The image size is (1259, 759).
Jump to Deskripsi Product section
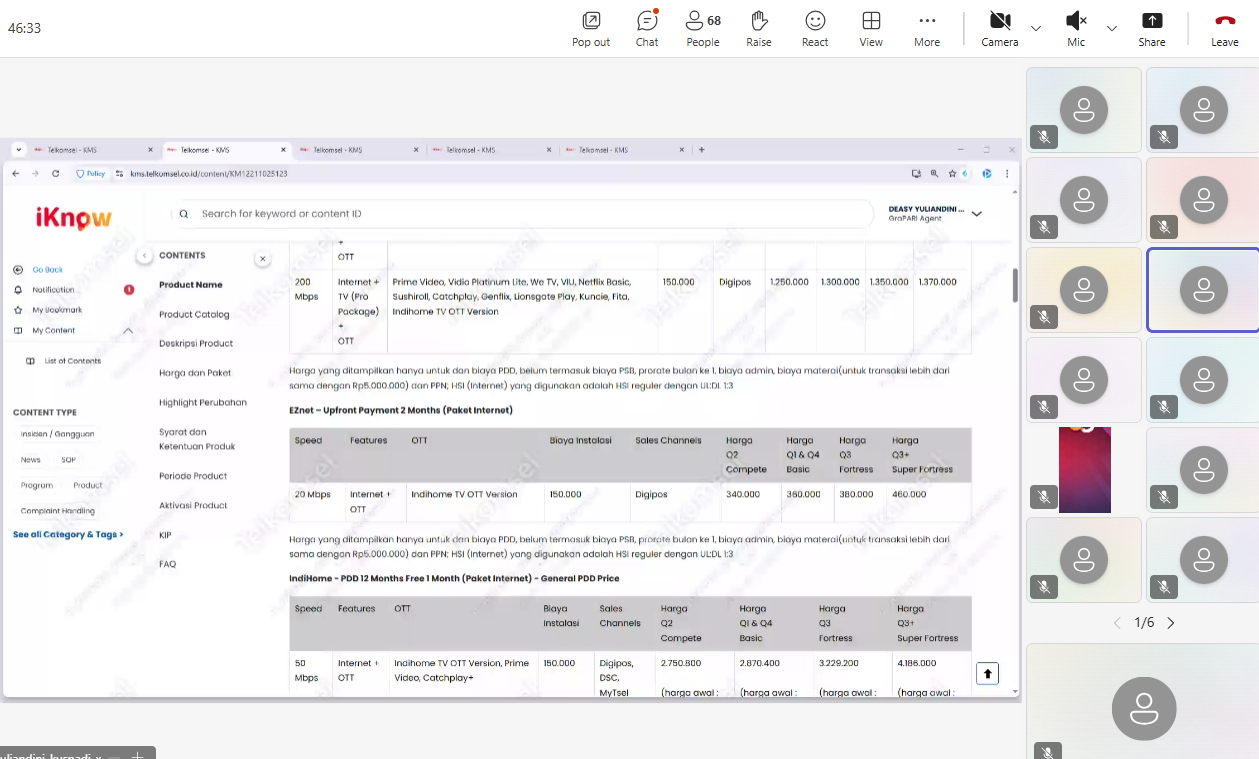coord(196,343)
